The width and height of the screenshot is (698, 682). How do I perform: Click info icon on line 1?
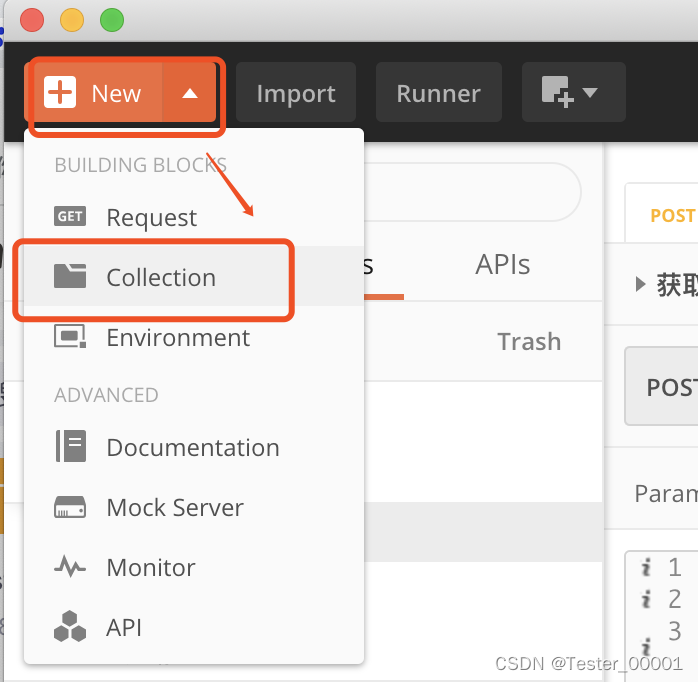[645, 567]
